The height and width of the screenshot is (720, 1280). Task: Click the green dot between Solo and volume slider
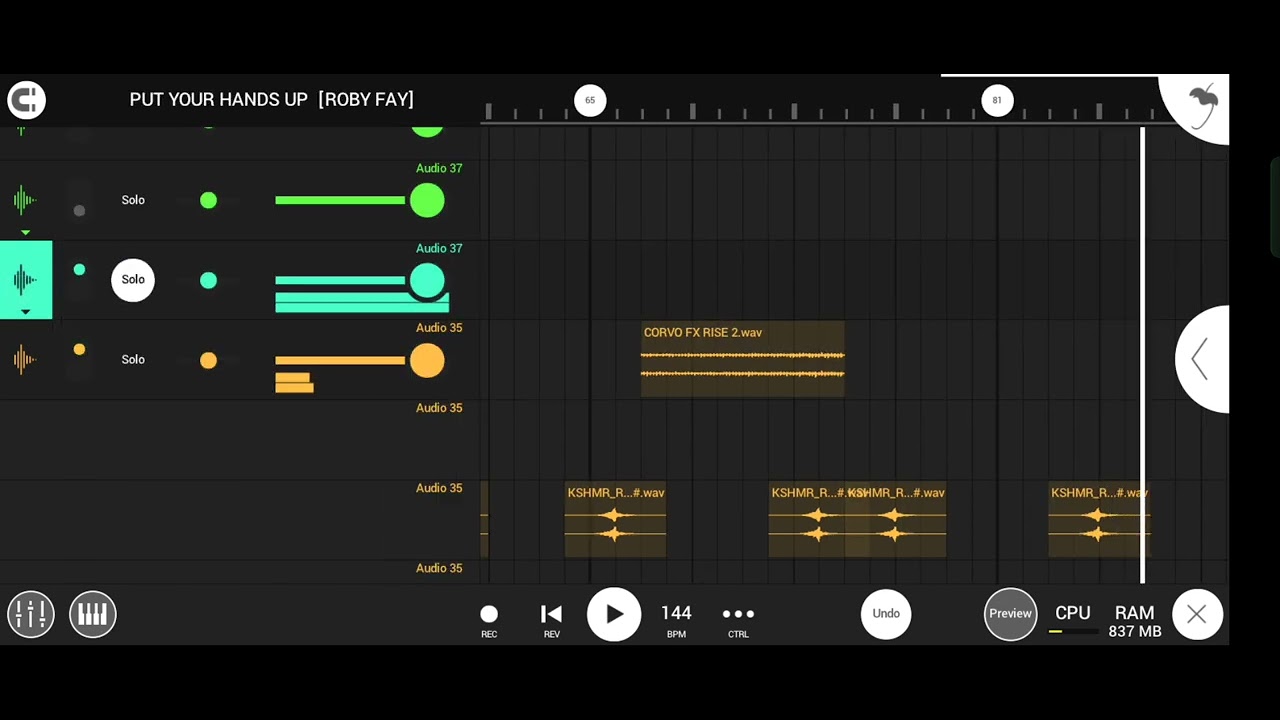(208, 200)
